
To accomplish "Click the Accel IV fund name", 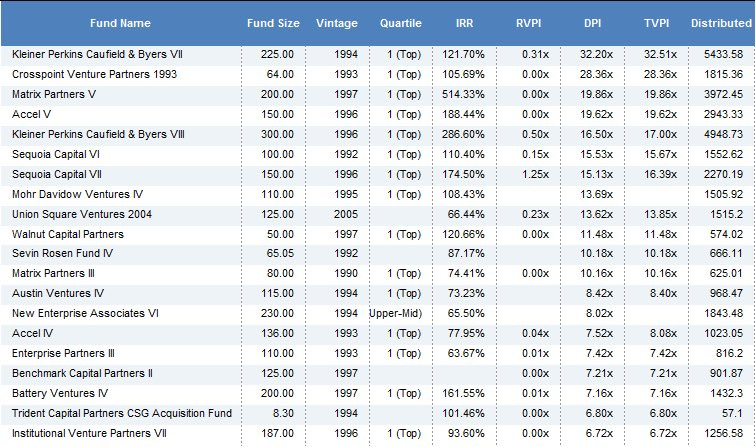I will coord(32,334).
